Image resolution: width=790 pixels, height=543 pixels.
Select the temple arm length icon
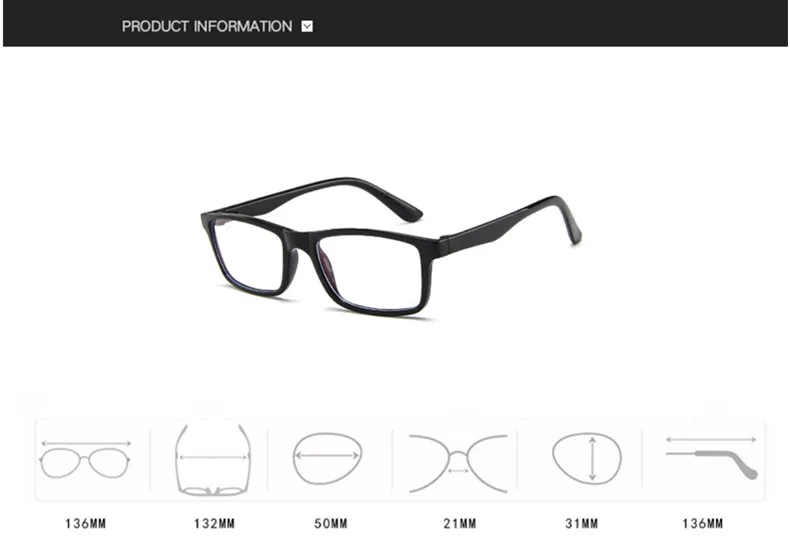711,457
